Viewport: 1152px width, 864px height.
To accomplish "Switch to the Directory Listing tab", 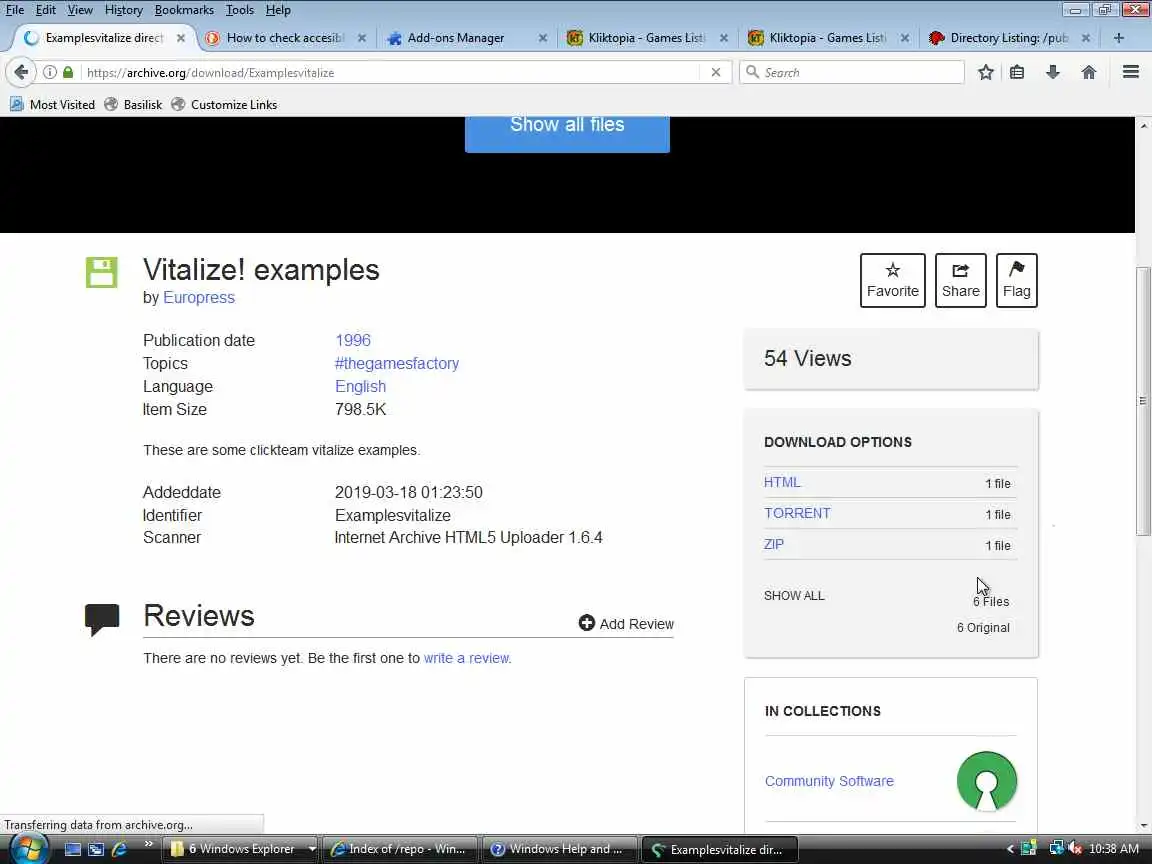I will pos(1008,37).
